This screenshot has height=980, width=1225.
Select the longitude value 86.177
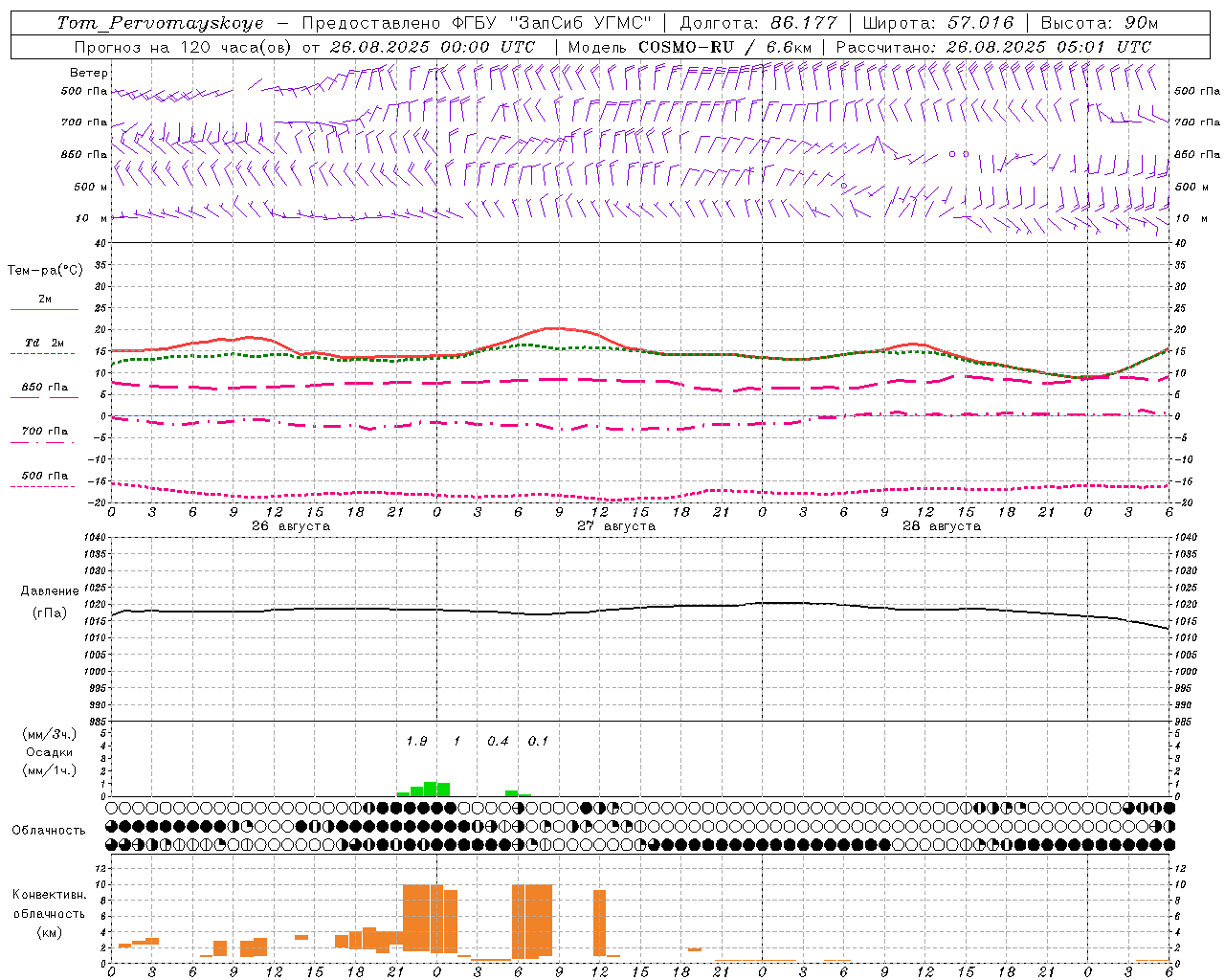coord(803,23)
